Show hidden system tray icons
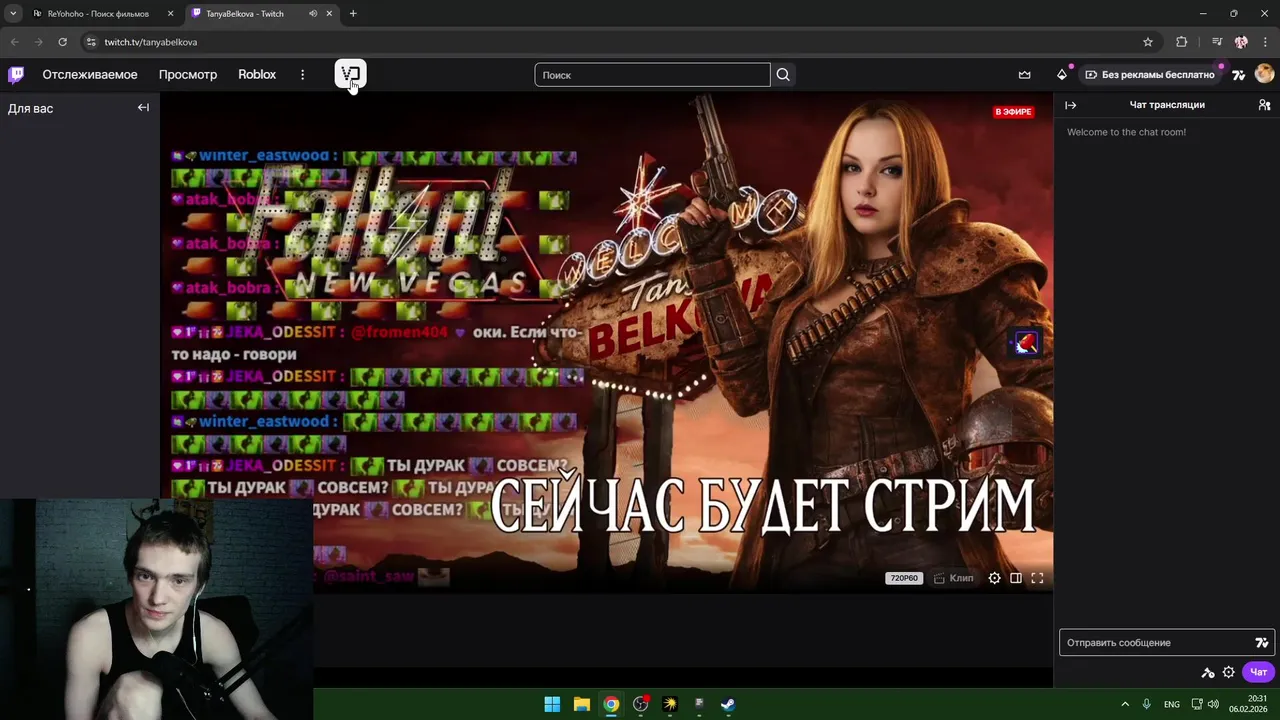1280x720 pixels. coord(1125,704)
